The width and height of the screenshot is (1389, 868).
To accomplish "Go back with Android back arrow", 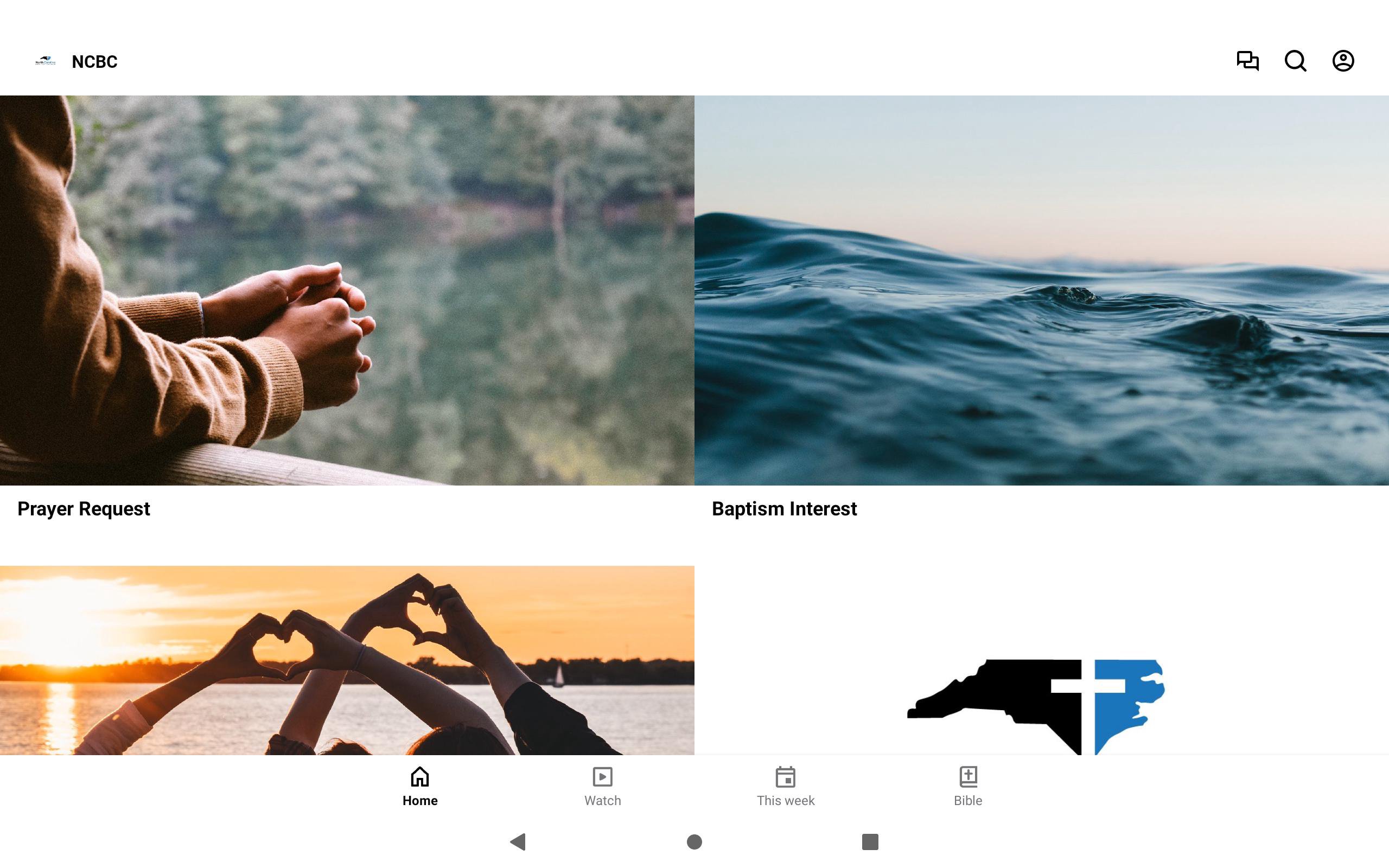I will click(518, 842).
